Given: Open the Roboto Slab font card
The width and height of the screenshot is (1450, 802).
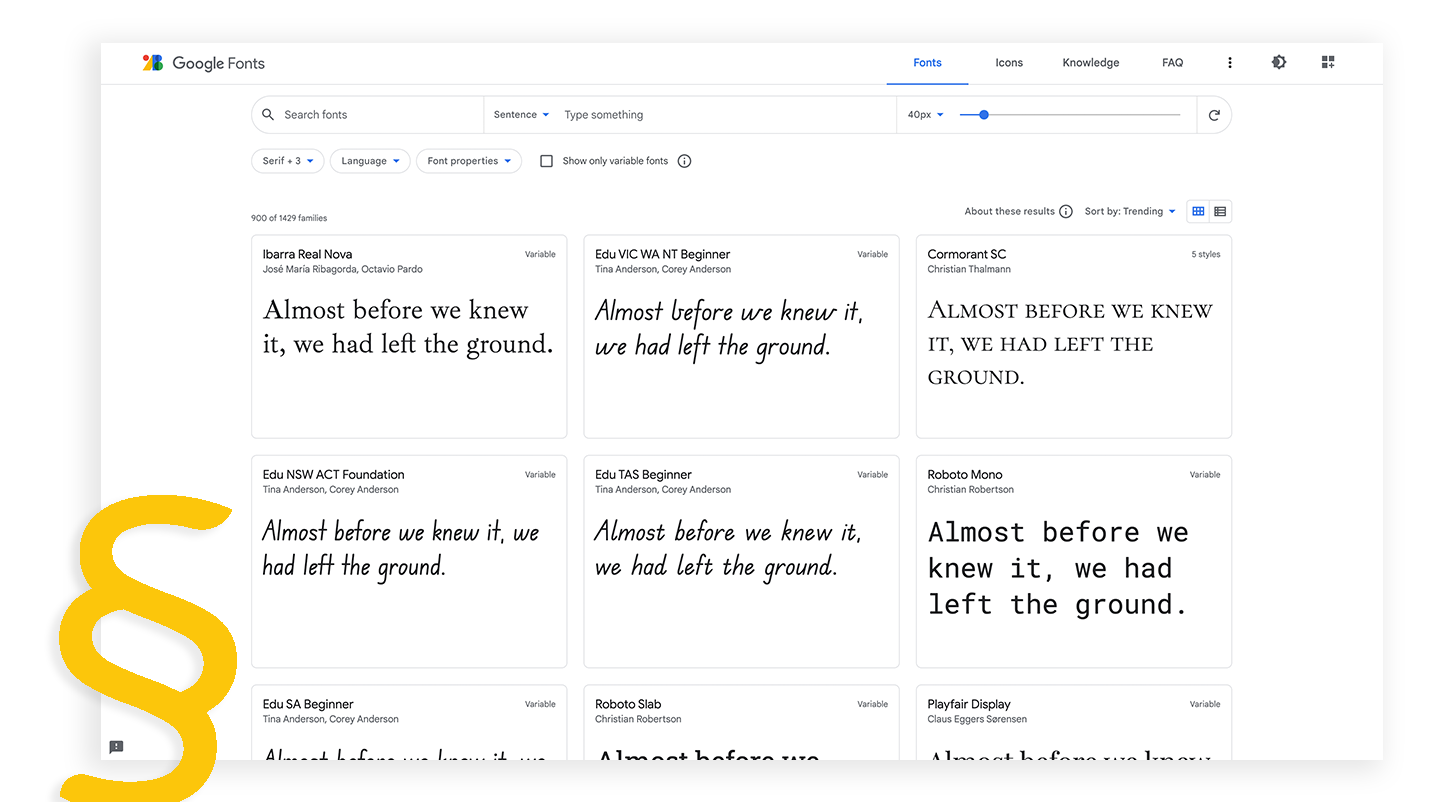Looking at the screenshot, I should pos(741,722).
